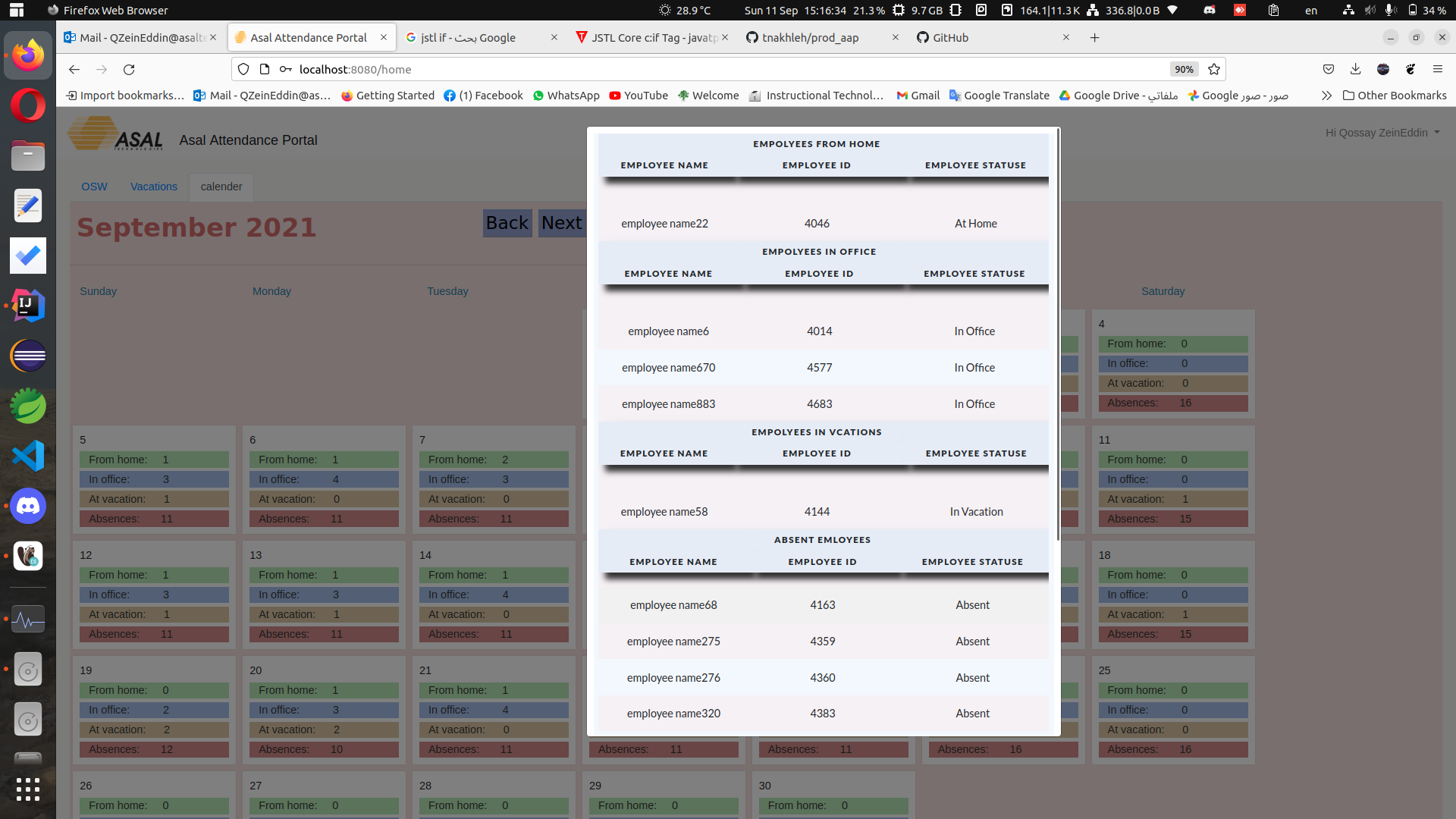Click Next to view October
Viewport: 1456px width, 819px height.
tap(561, 222)
